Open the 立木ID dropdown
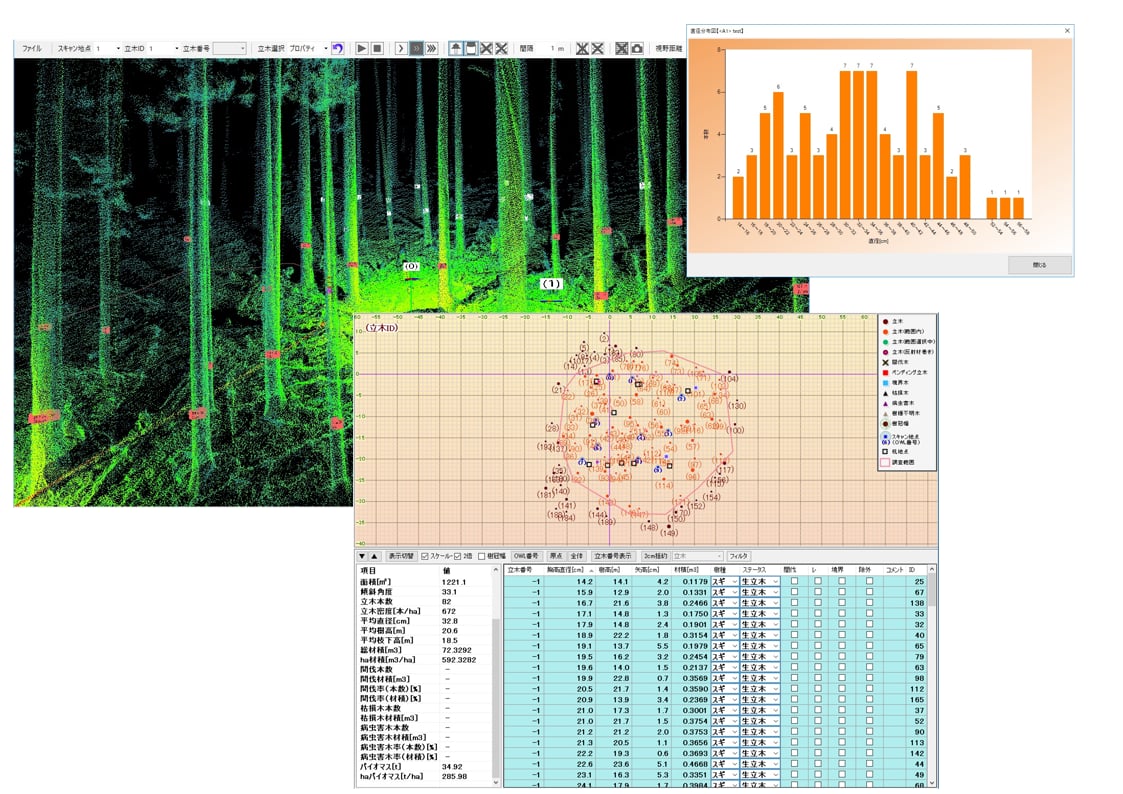This screenshot has width=1123, height=794. [178, 48]
